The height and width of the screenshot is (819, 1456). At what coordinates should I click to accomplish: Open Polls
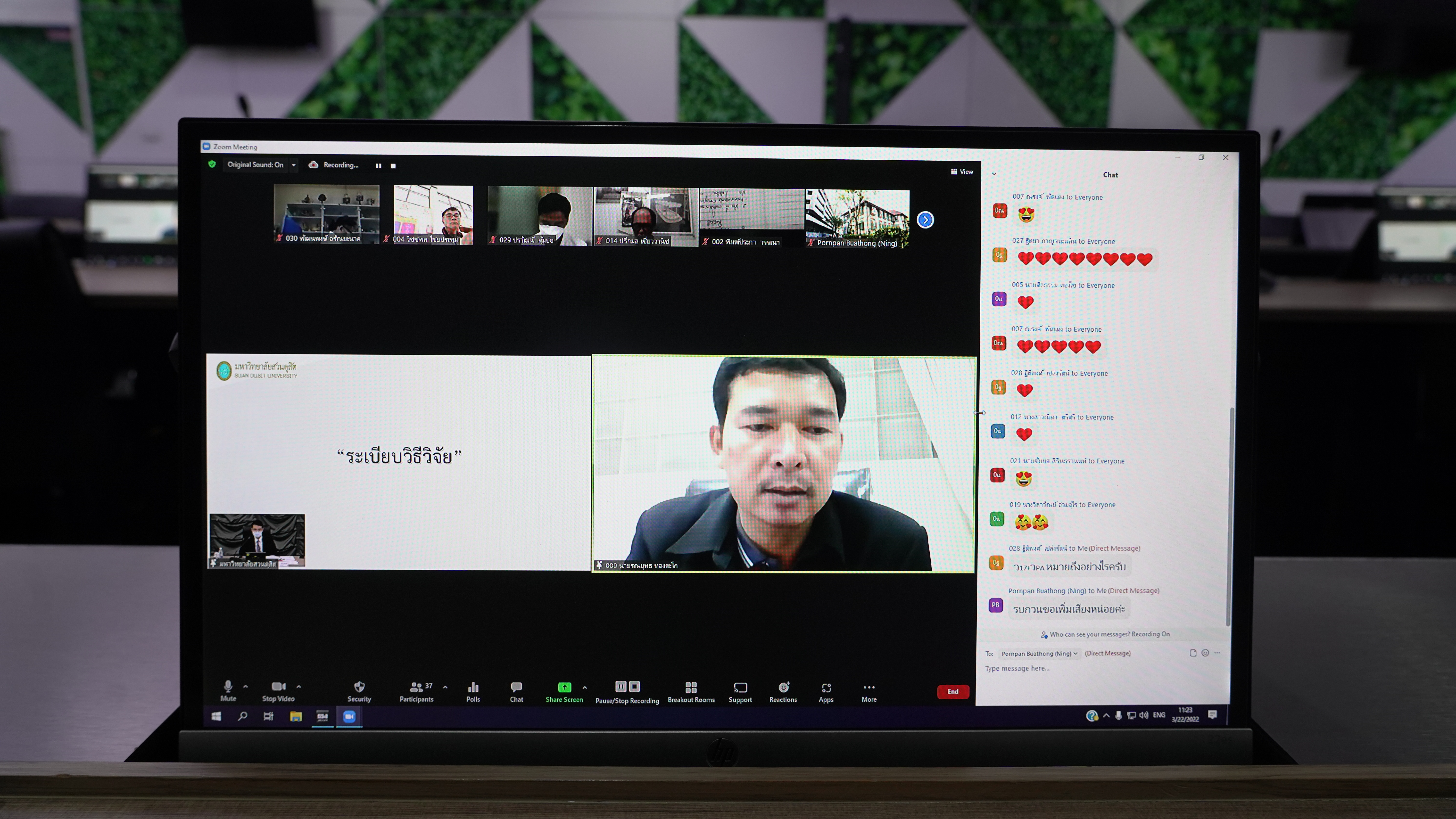(x=473, y=692)
